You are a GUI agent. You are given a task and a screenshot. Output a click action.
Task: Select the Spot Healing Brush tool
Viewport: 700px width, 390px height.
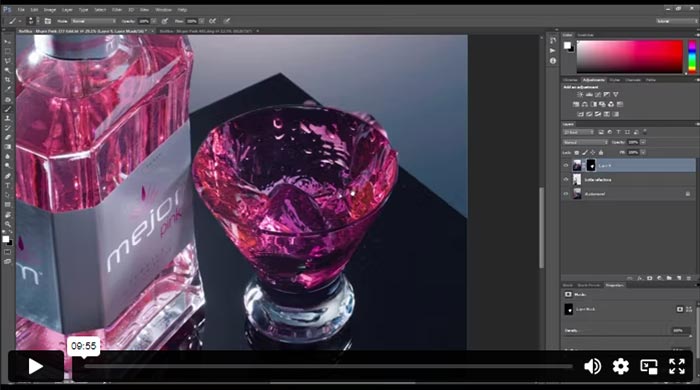(x=8, y=100)
